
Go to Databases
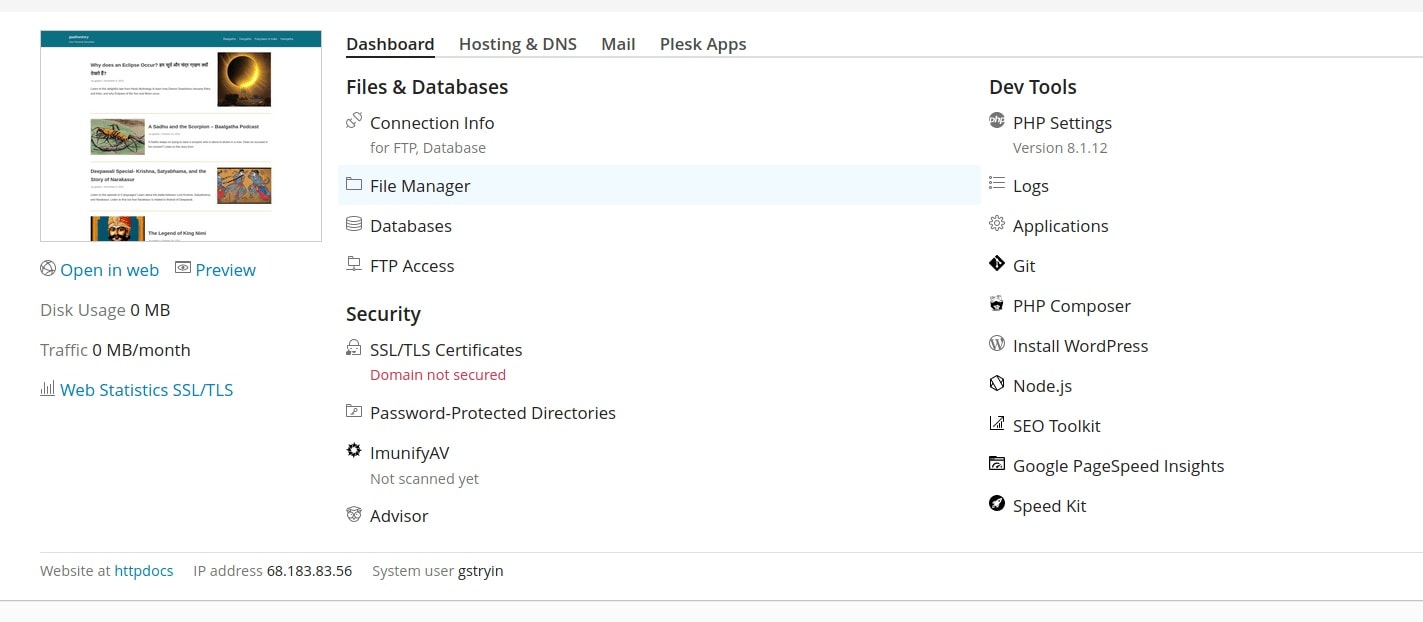click(x=411, y=226)
